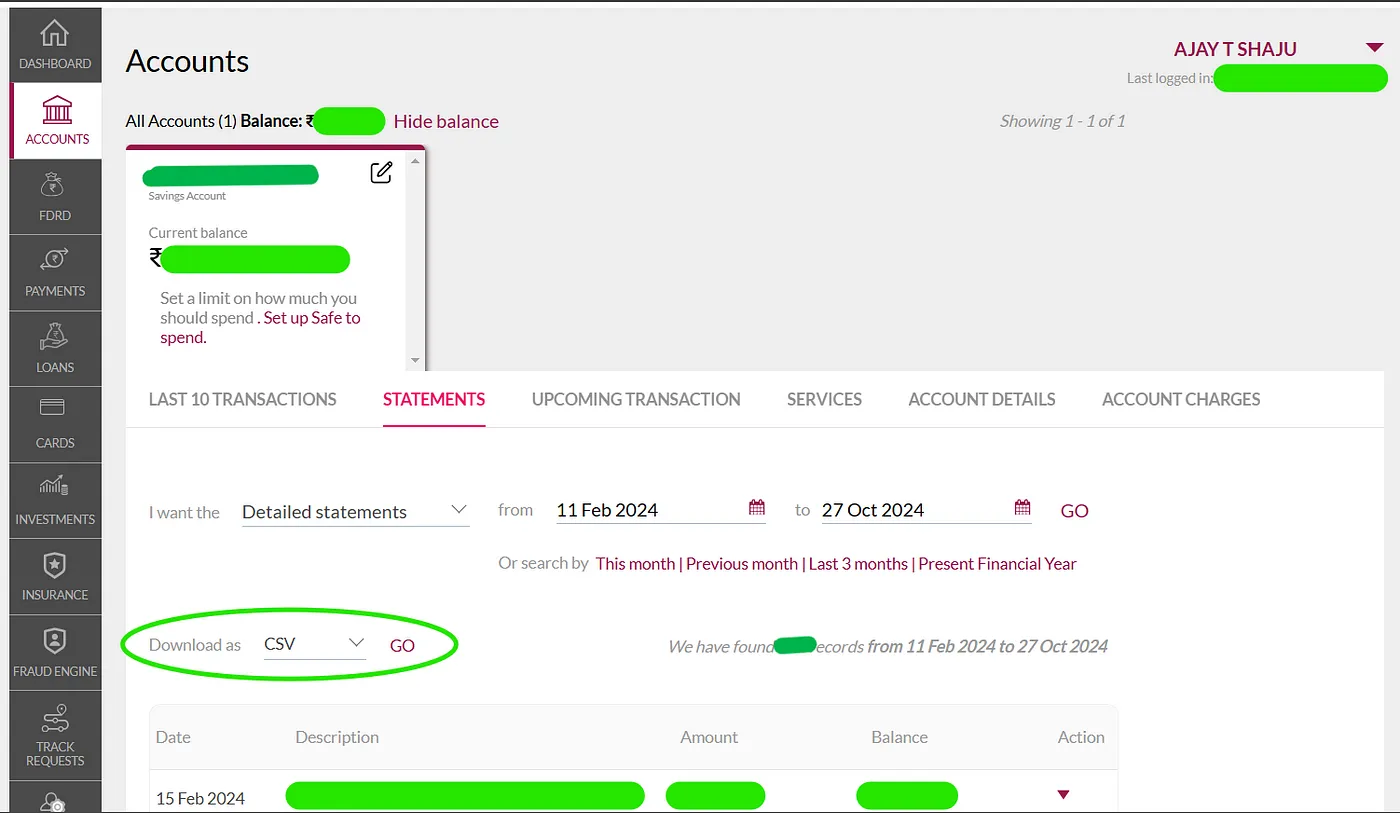Click the Date column header

tap(173, 737)
